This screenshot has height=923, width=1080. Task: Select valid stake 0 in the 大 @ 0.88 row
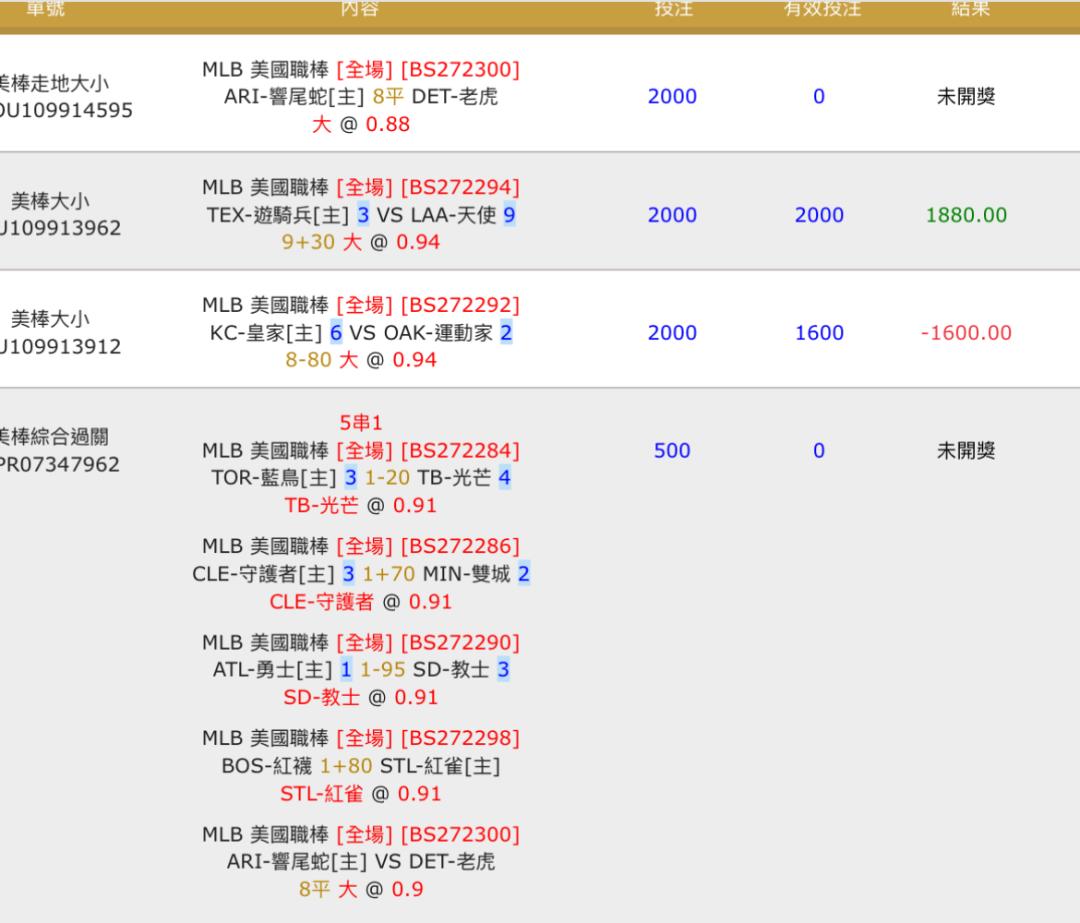click(x=819, y=96)
